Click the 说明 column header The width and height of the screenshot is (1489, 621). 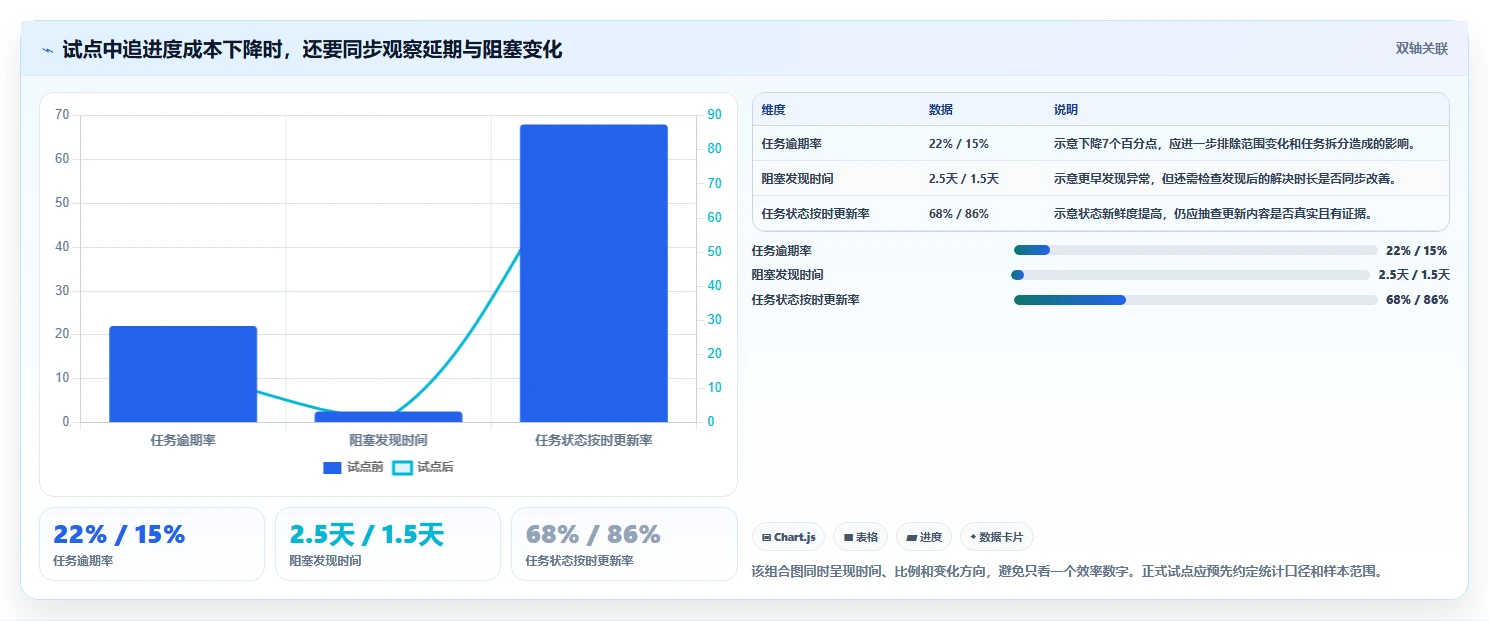(1066, 110)
